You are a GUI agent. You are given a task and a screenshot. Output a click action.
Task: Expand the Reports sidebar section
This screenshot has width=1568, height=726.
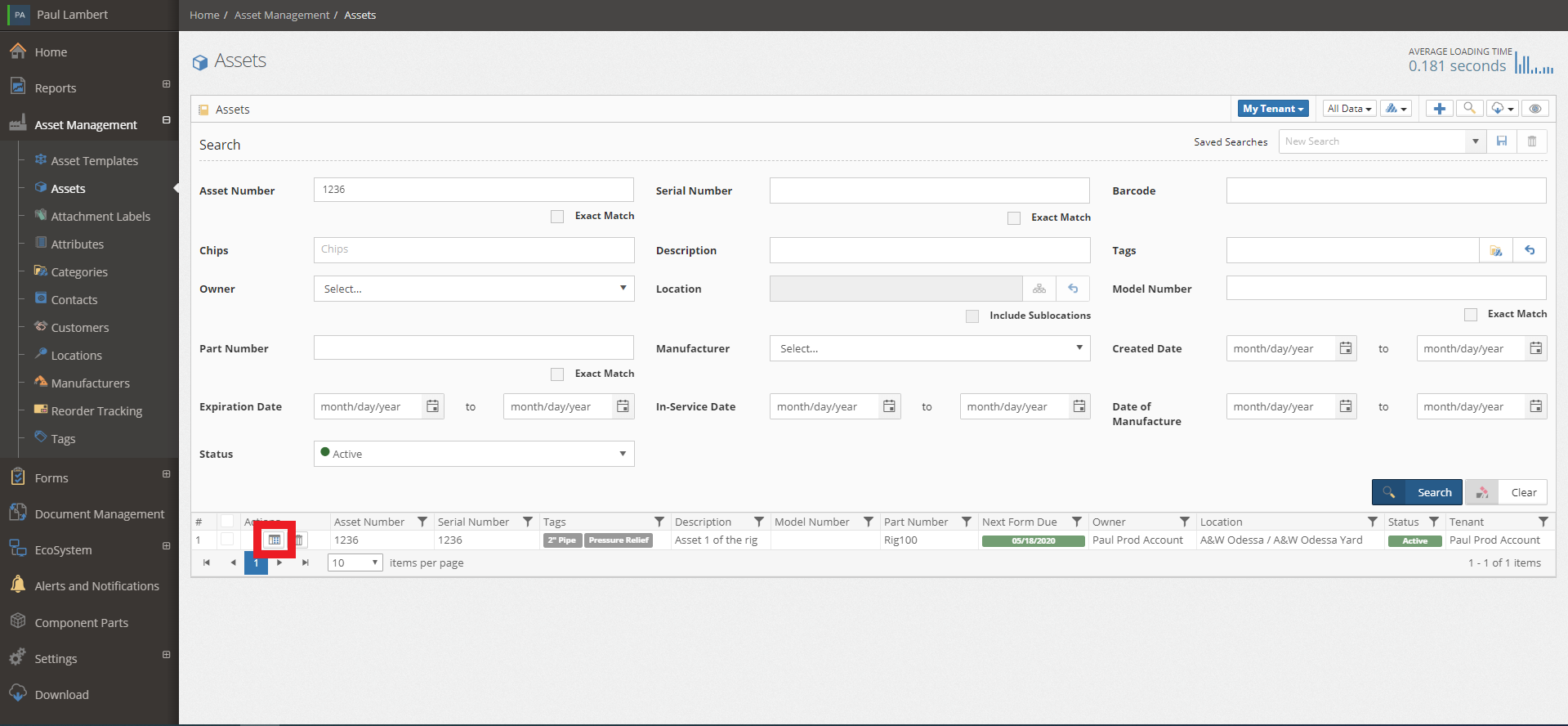coord(166,84)
